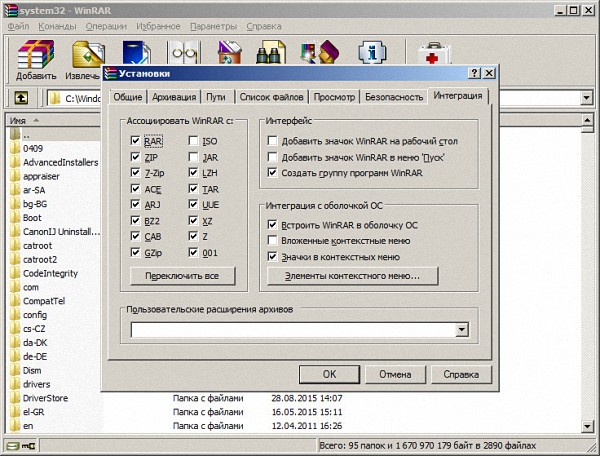The image size is (600, 456).
Task: Open the 'Пользовательские расширения архивов' dropdown arrow
Action: [x=461, y=329]
